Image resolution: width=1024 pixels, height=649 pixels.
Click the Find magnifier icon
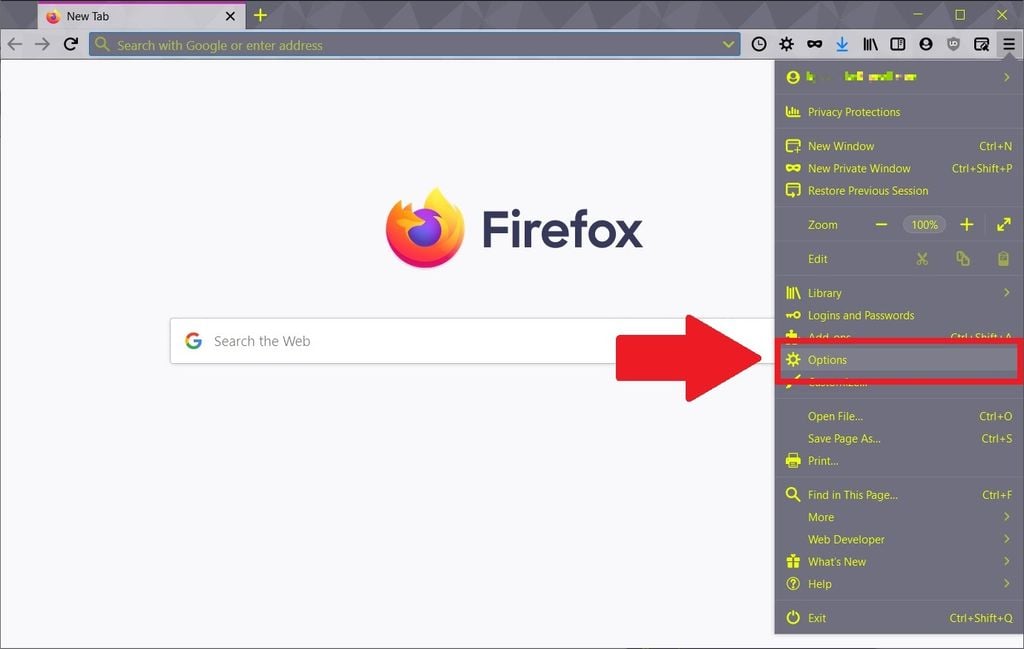pos(793,494)
